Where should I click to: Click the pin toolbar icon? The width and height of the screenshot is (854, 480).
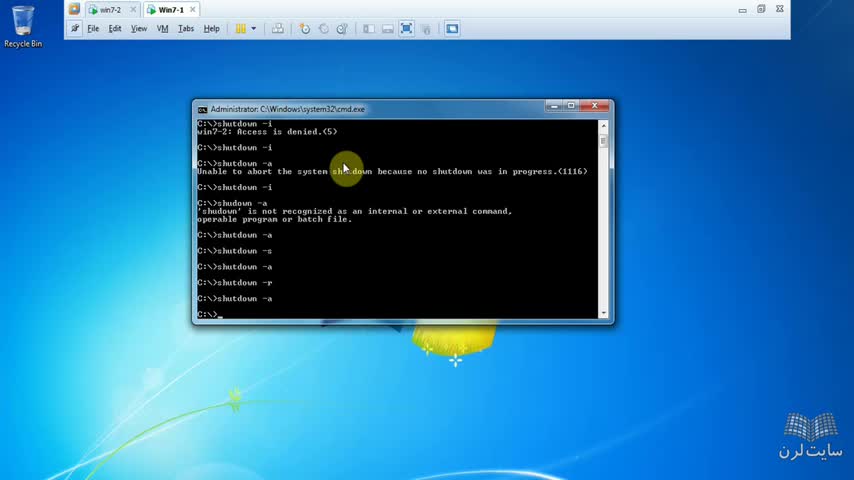point(75,28)
